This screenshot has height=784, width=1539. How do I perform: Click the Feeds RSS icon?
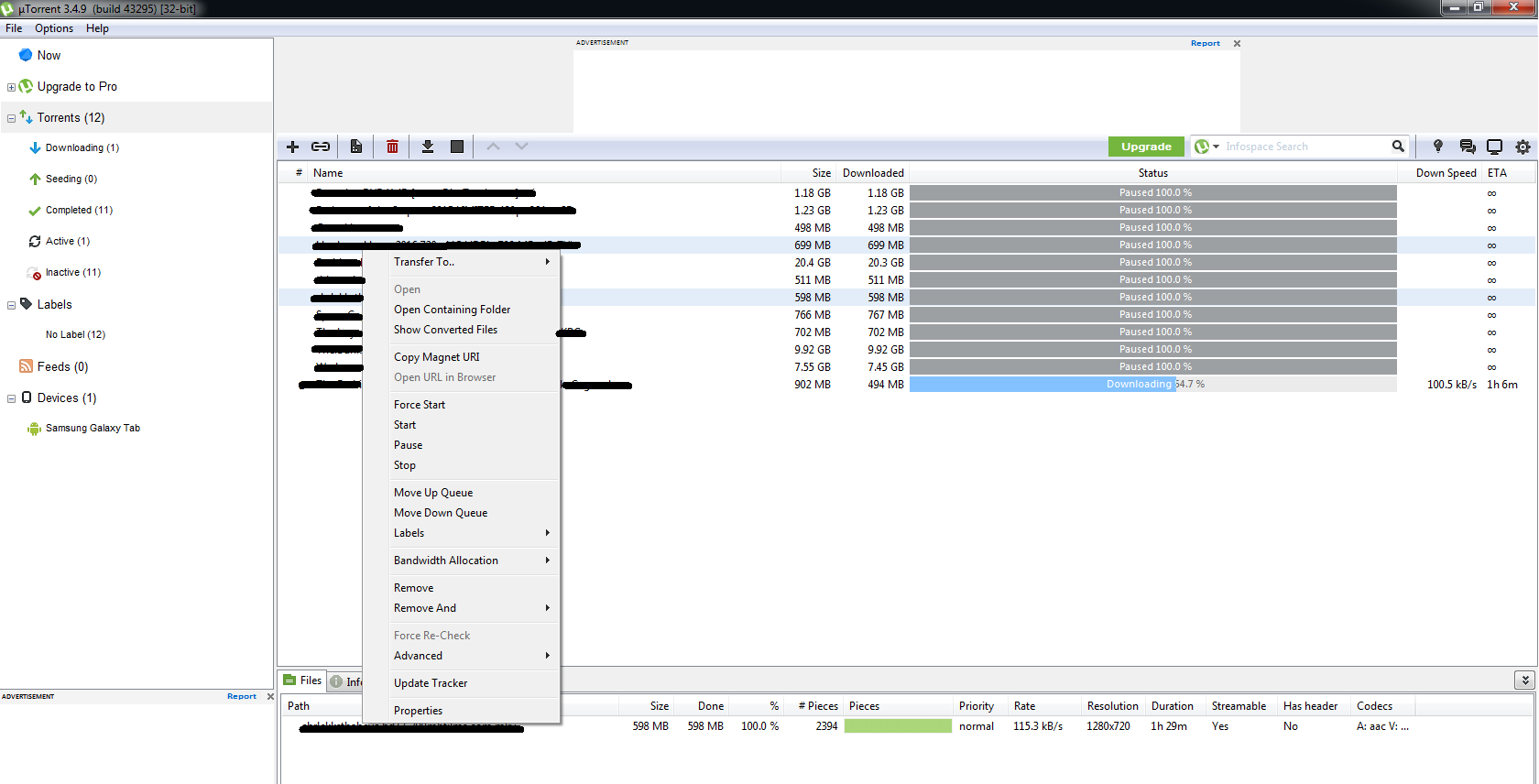pyautogui.click(x=26, y=366)
